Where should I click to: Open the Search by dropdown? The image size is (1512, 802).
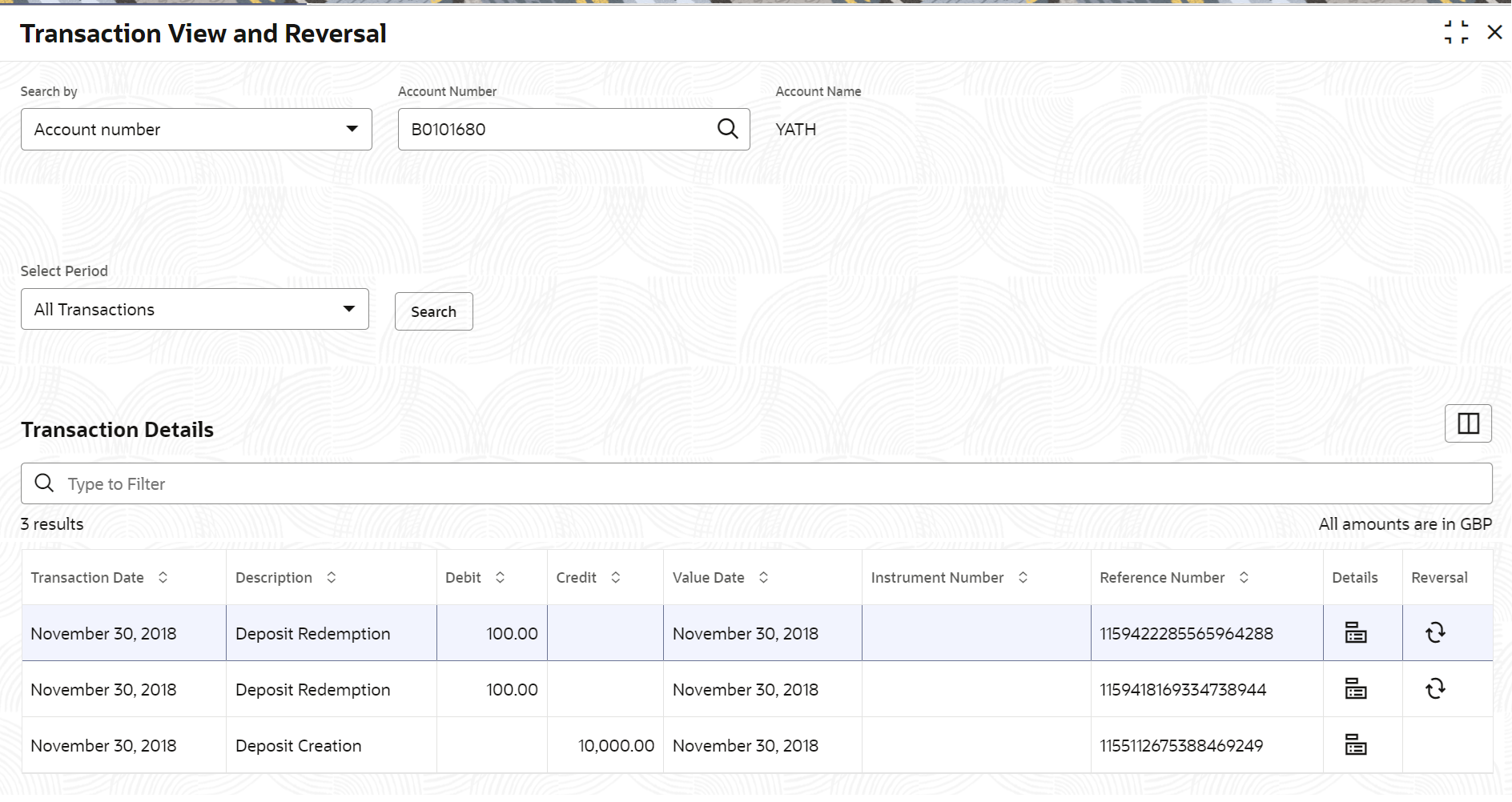pyautogui.click(x=196, y=129)
